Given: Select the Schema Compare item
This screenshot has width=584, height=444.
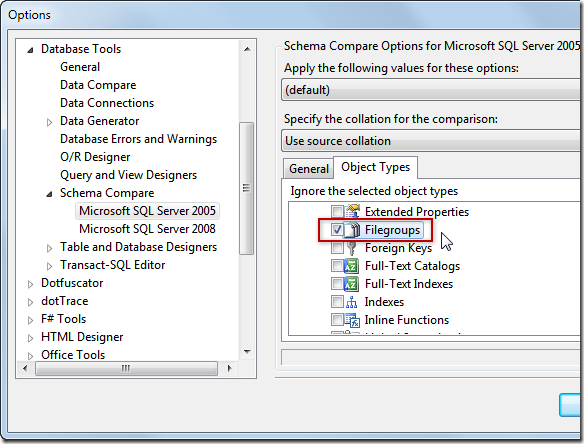Looking at the screenshot, I should coord(107,193).
